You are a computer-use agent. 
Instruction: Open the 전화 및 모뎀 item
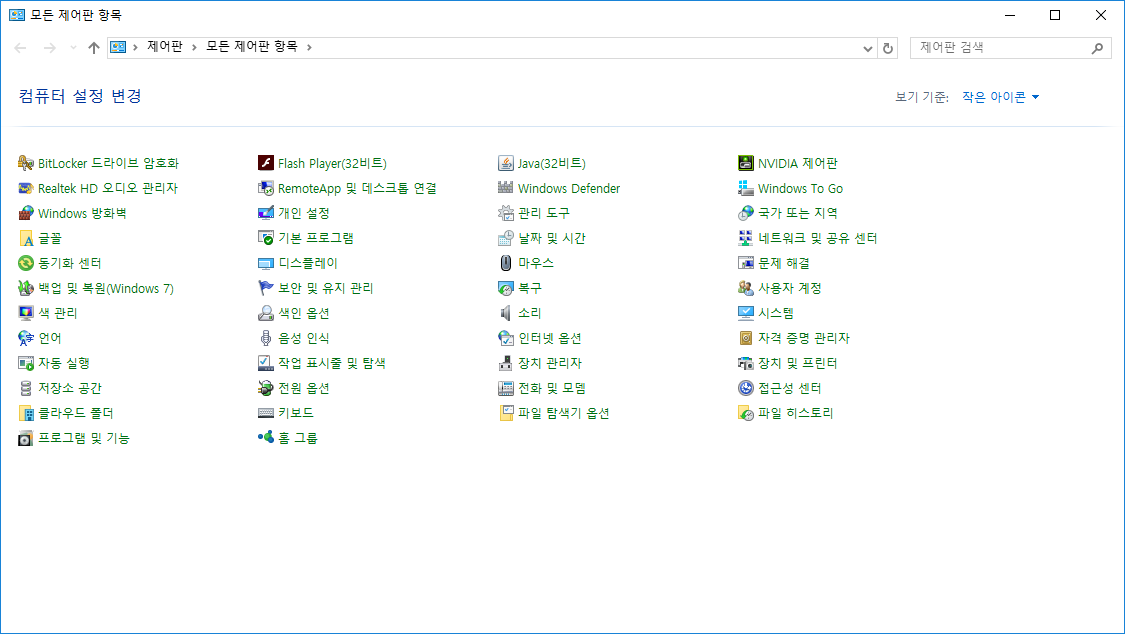pos(542,388)
